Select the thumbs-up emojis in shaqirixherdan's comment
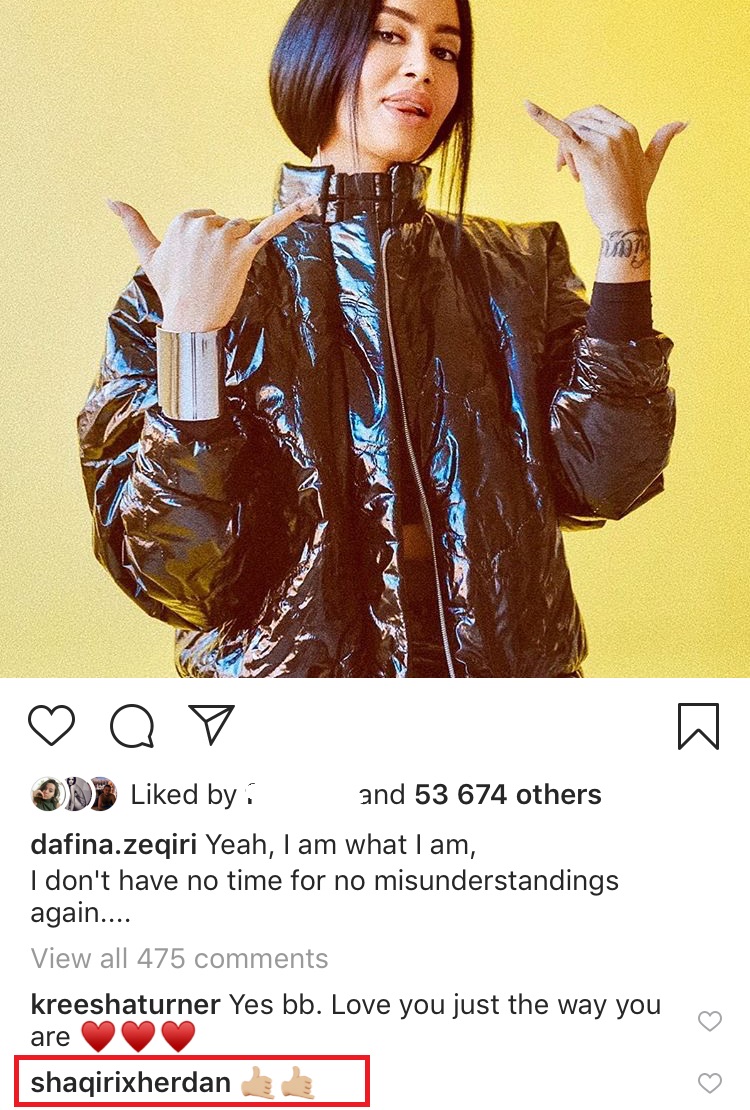750x1110 pixels. pos(278,1083)
